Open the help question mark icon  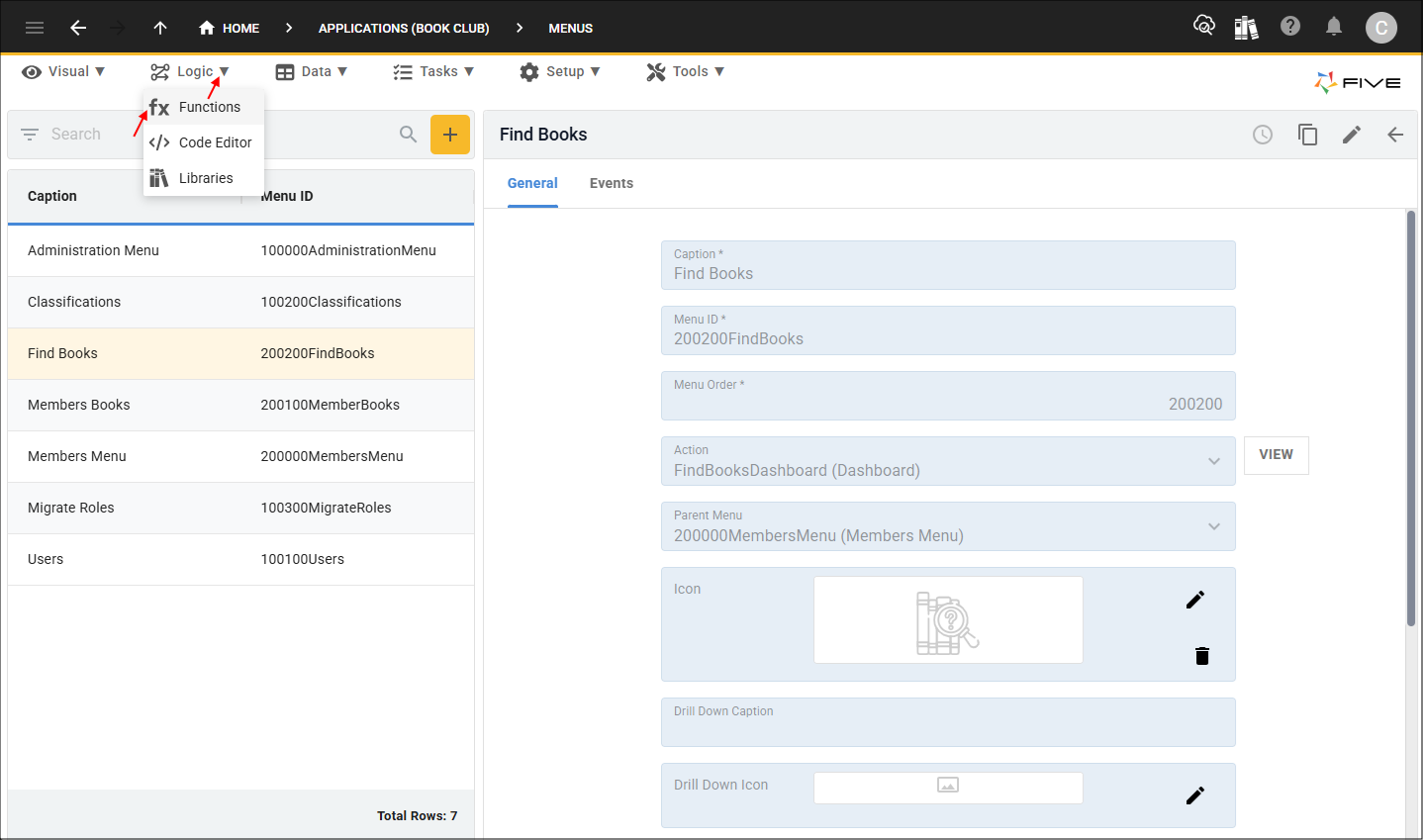(x=1290, y=26)
